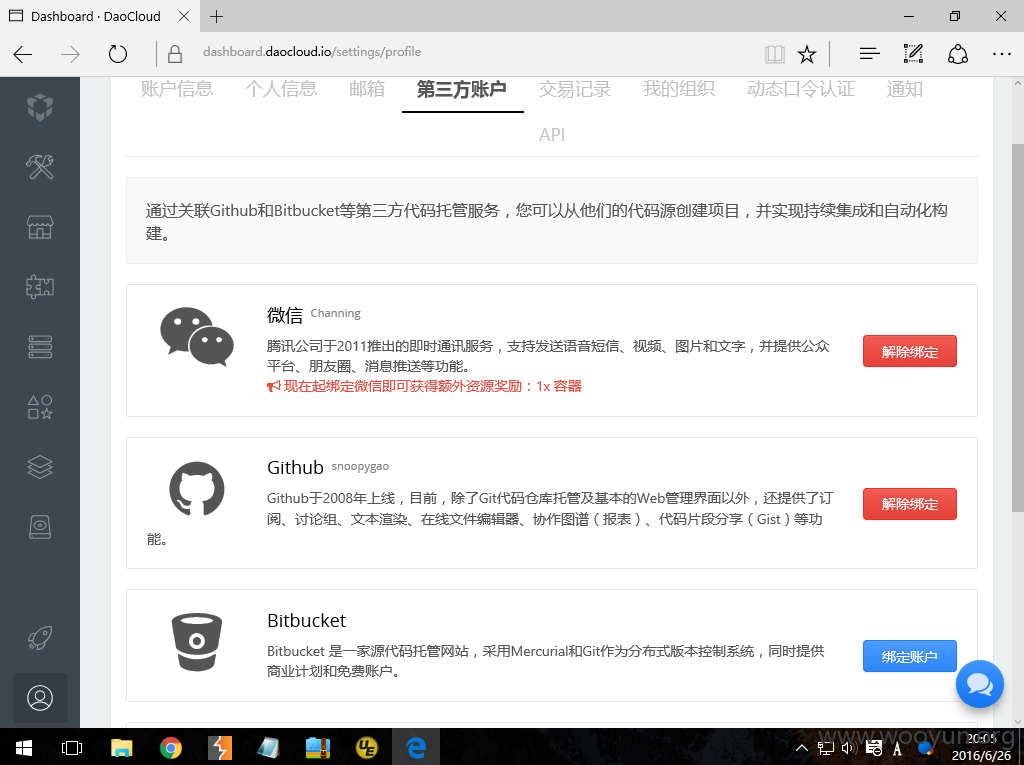Viewport: 1024px width, 765px height.
Task: Show hidden system tray icons
Action: pyautogui.click(x=803, y=749)
